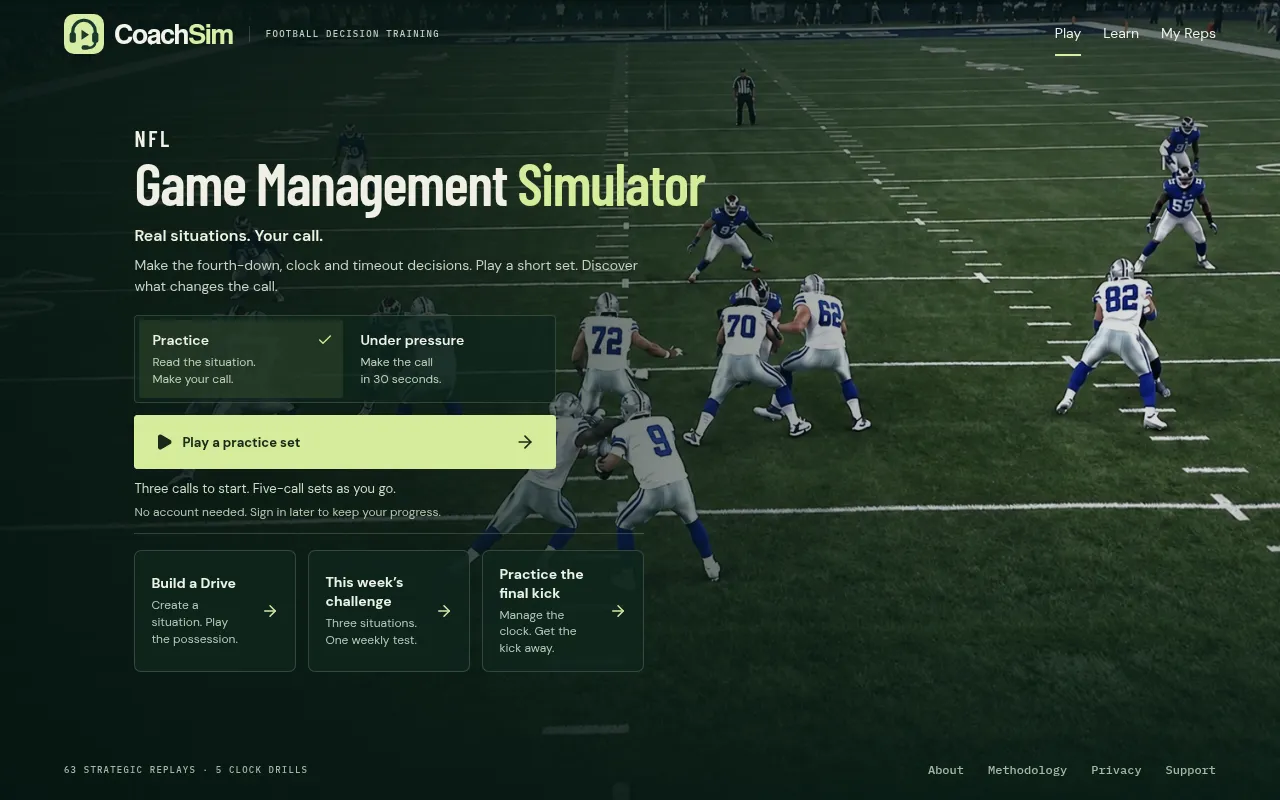Select the Practice mode option
Screen dimensions: 1280x800
coord(241,359)
